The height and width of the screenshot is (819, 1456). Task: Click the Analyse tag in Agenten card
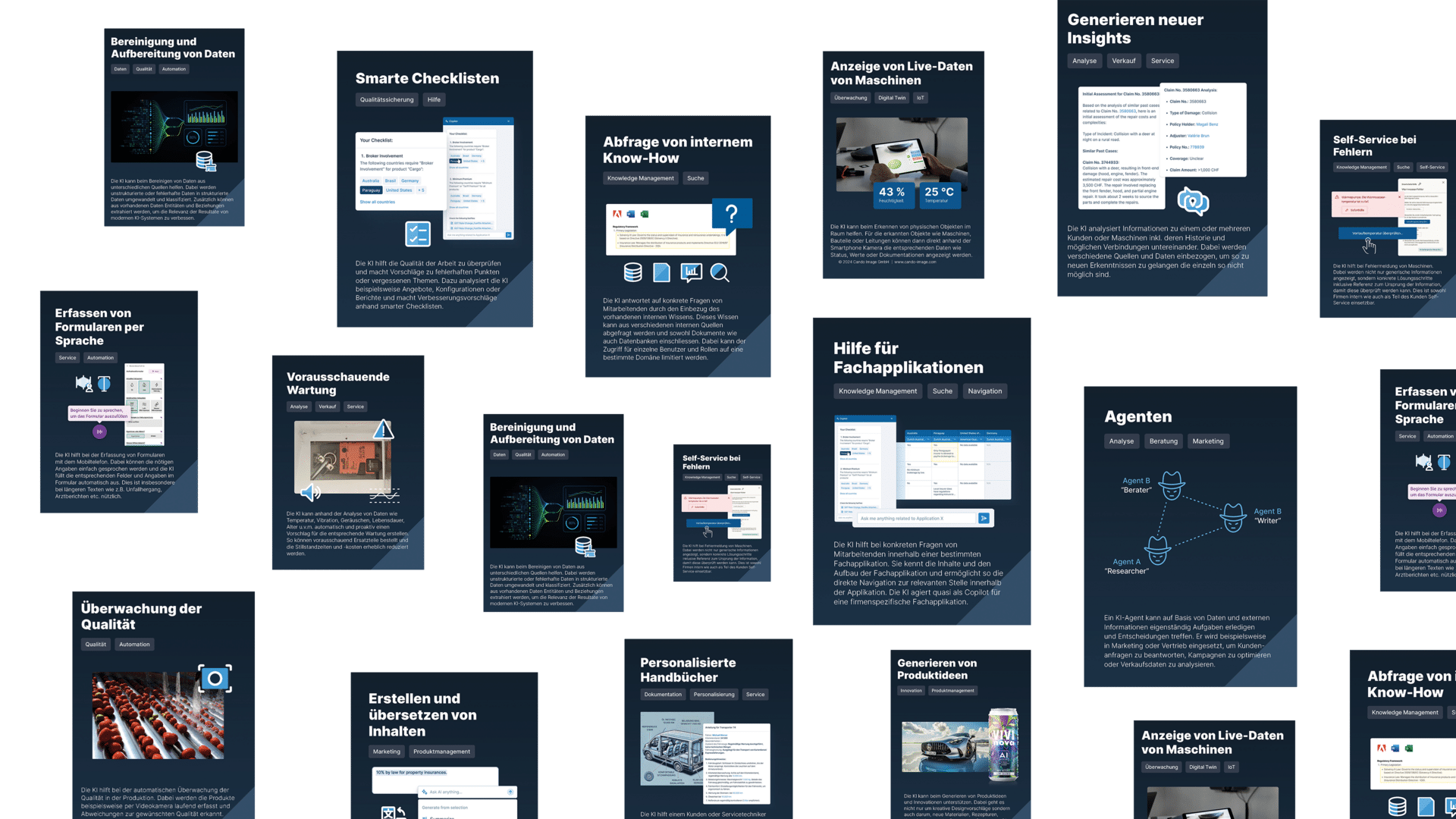click(x=1122, y=441)
